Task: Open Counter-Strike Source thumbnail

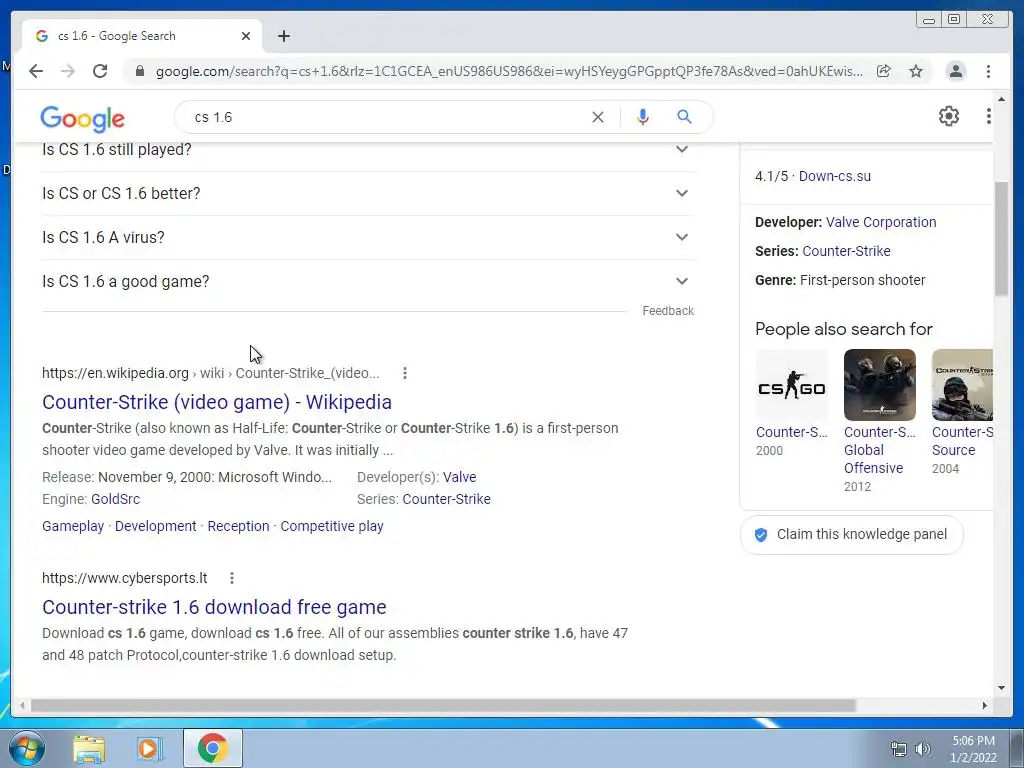Action: (963, 385)
